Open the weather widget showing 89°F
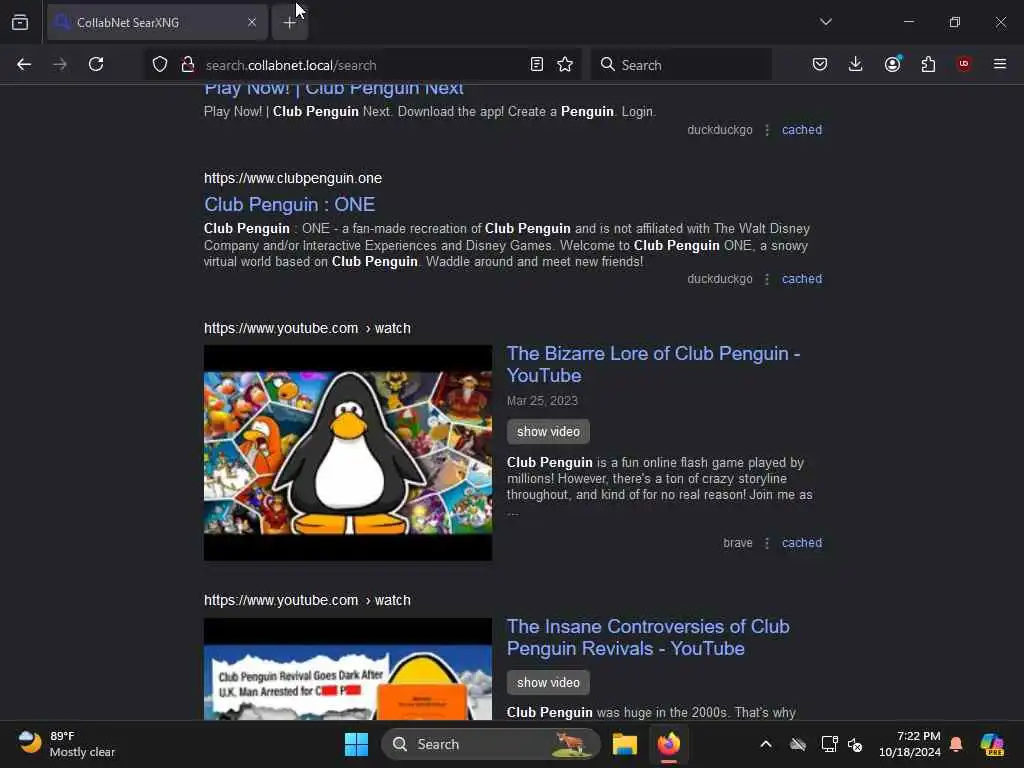The image size is (1024, 768). (x=65, y=744)
